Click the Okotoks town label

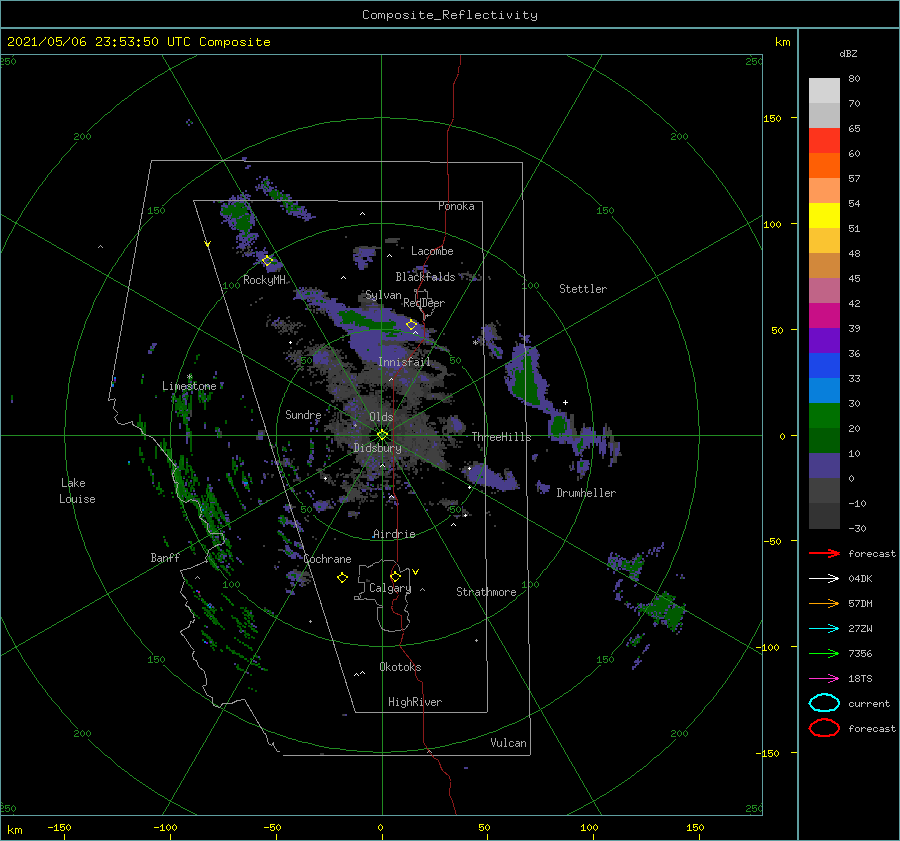coord(400,667)
